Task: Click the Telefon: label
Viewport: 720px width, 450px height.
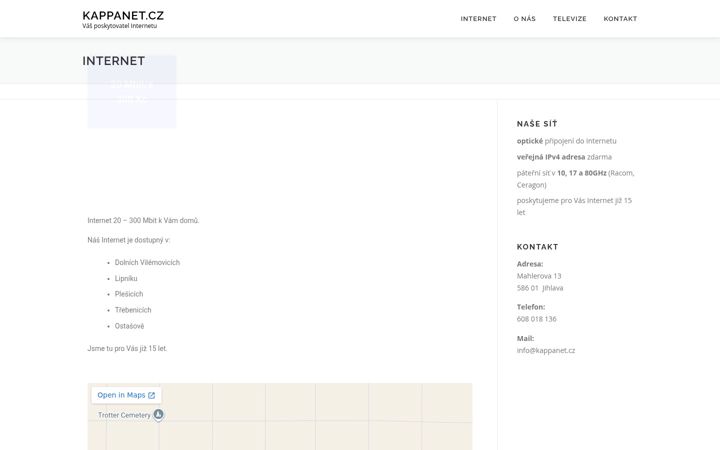Action: (x=531, y=307)
